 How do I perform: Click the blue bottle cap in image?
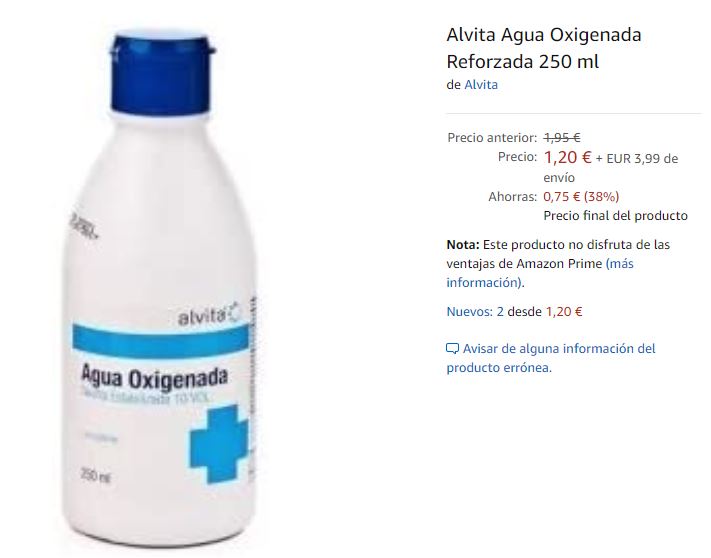(162, 72)
